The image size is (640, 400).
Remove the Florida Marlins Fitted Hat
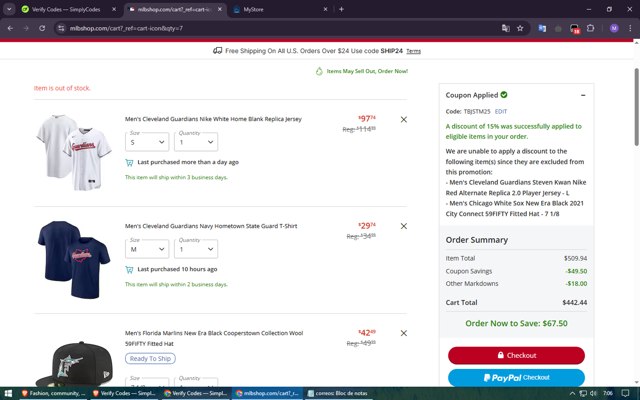(x=404, y=333)
